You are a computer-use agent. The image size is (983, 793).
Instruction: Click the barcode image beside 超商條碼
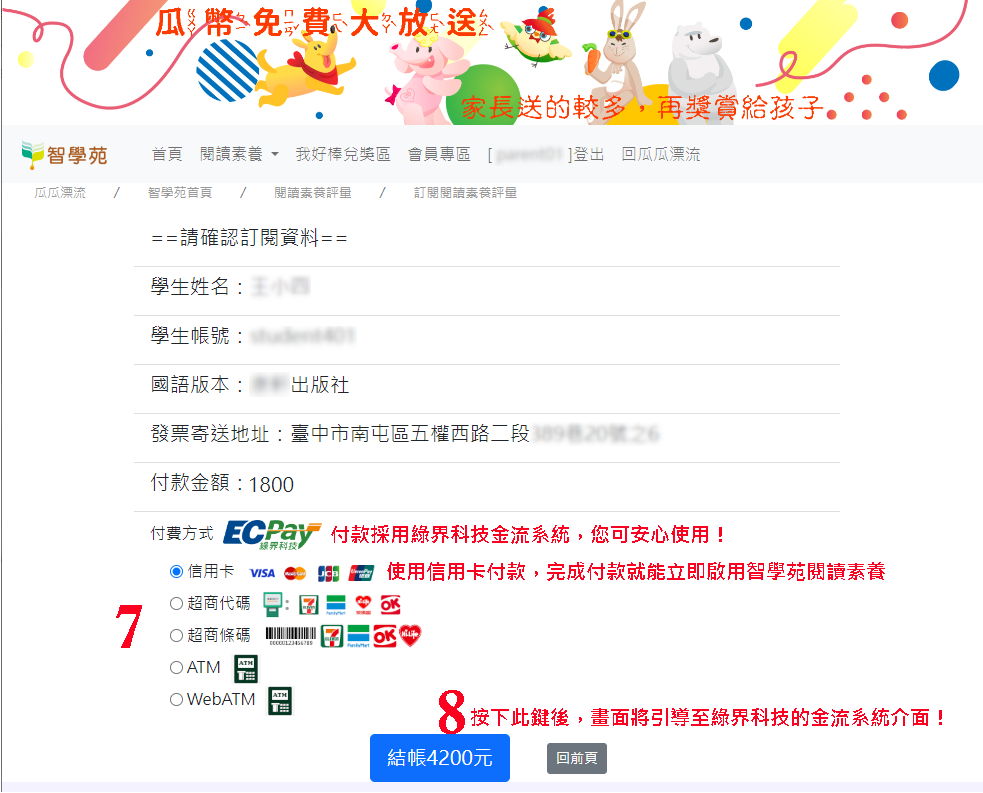click(291, 636)
